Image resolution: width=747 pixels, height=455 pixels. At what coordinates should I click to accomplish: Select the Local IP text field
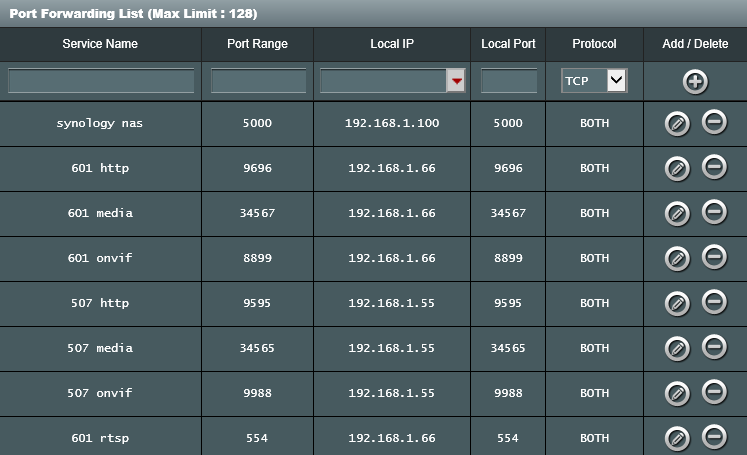pyautogui.click(x=384, y=81)
